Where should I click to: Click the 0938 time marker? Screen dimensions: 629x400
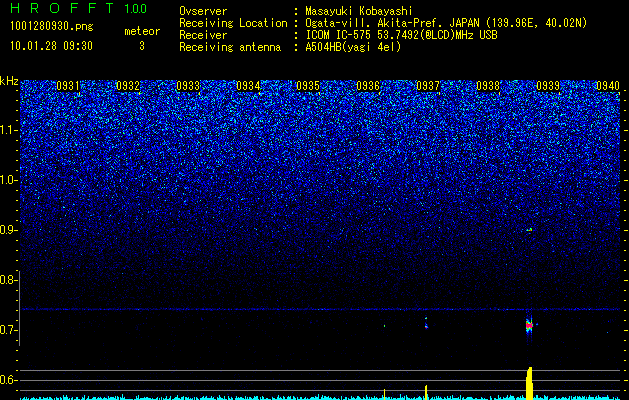click(x=488, y=86)
